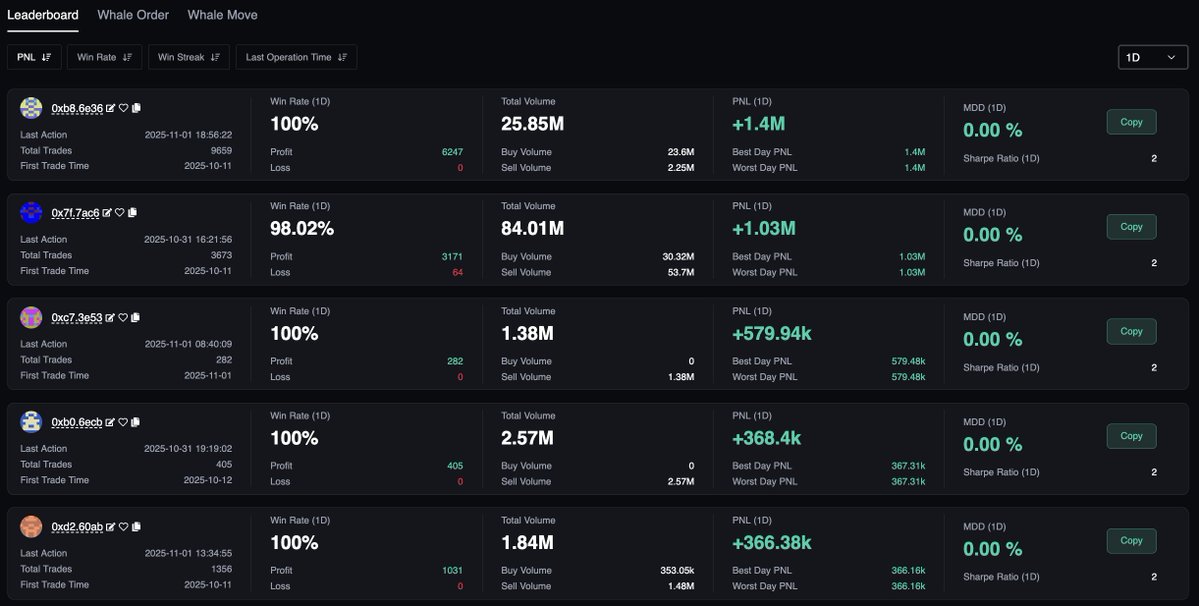Switch to the Whale Order tab
1199x606 pixels.
click(x=131, y=14)
